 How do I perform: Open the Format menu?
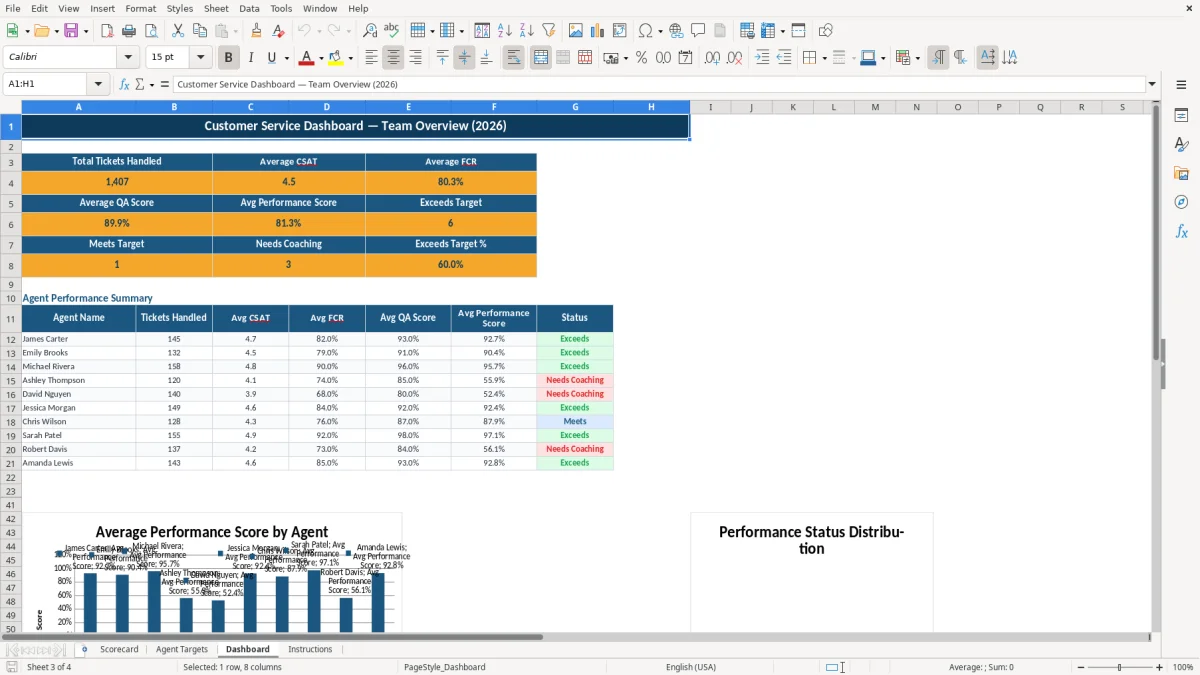pos(140,8)
